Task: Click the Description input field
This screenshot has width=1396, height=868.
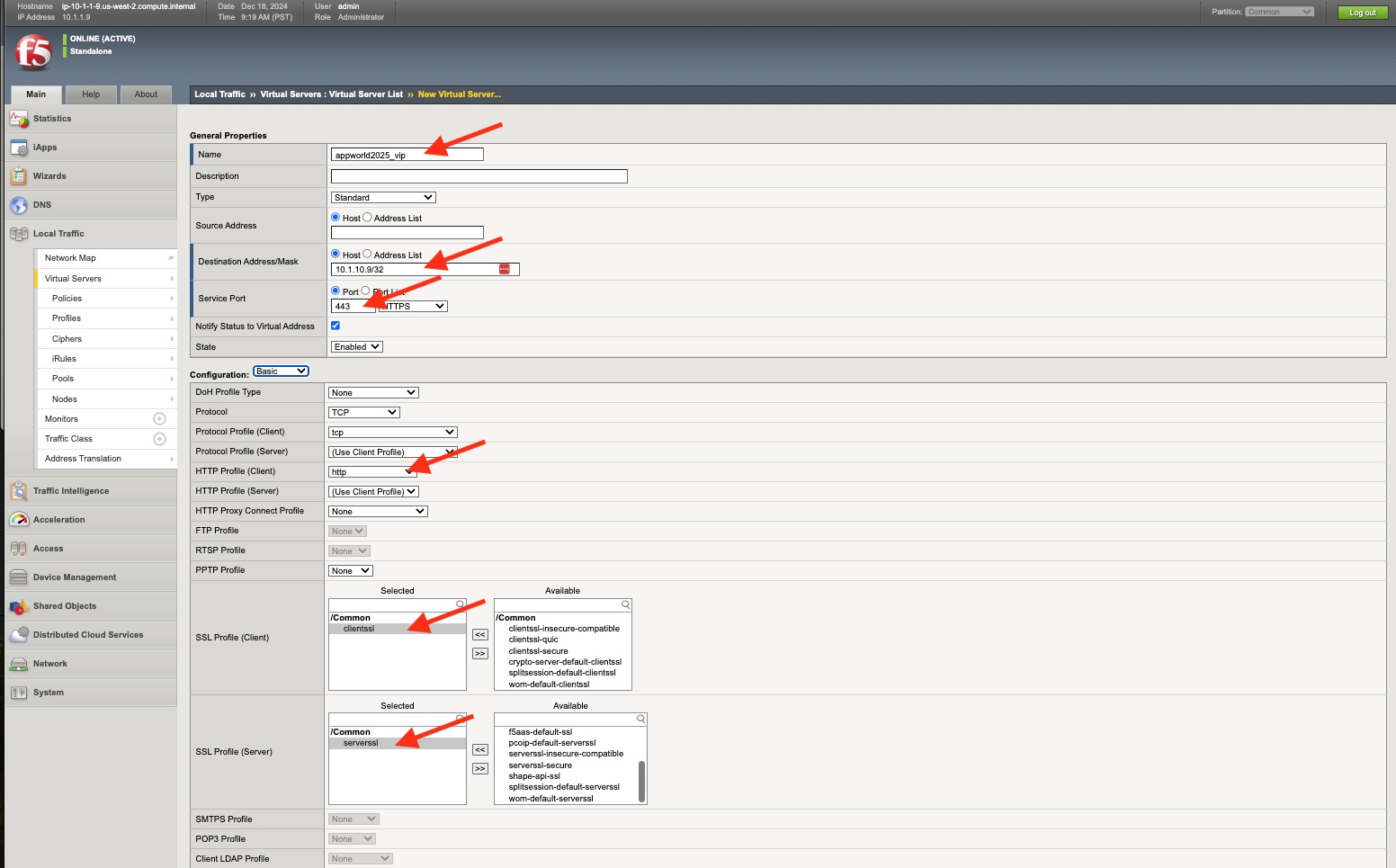Action: [479, 176]
